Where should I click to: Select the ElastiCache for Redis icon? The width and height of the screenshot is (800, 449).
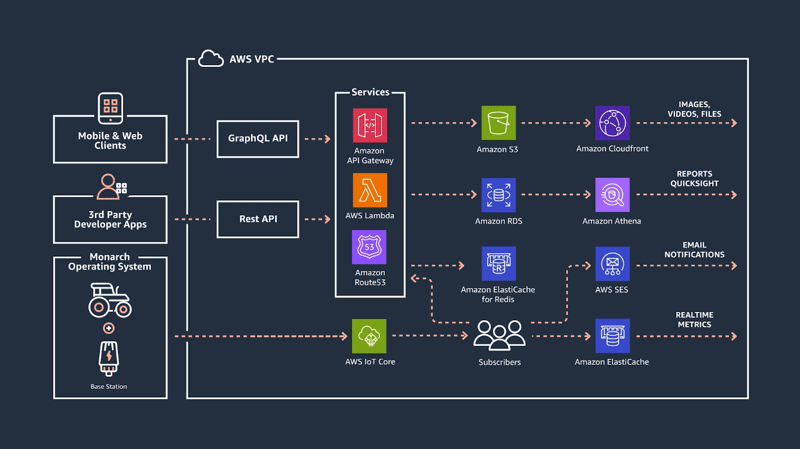pyautogui.click(x=498, y=264)
